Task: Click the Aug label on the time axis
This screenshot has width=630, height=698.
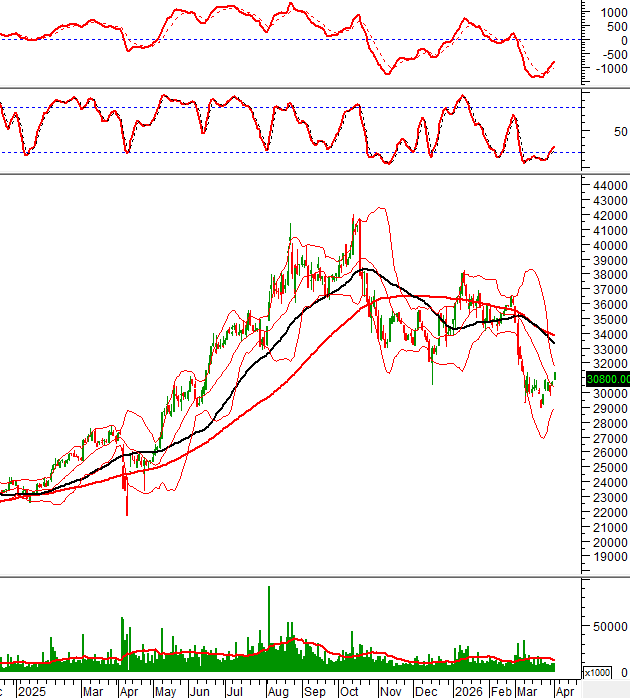Action: (x=279, y=690)
